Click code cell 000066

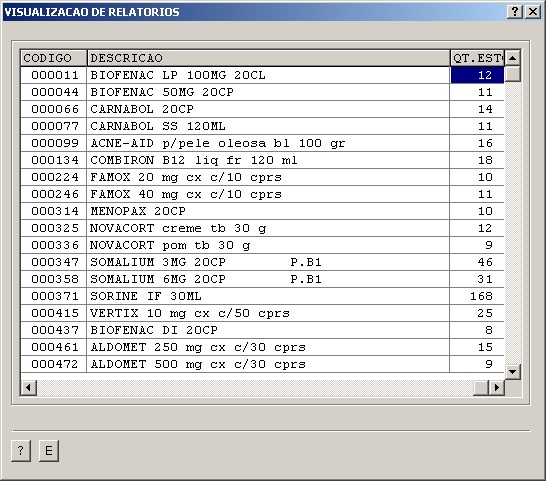click(54, 109)
